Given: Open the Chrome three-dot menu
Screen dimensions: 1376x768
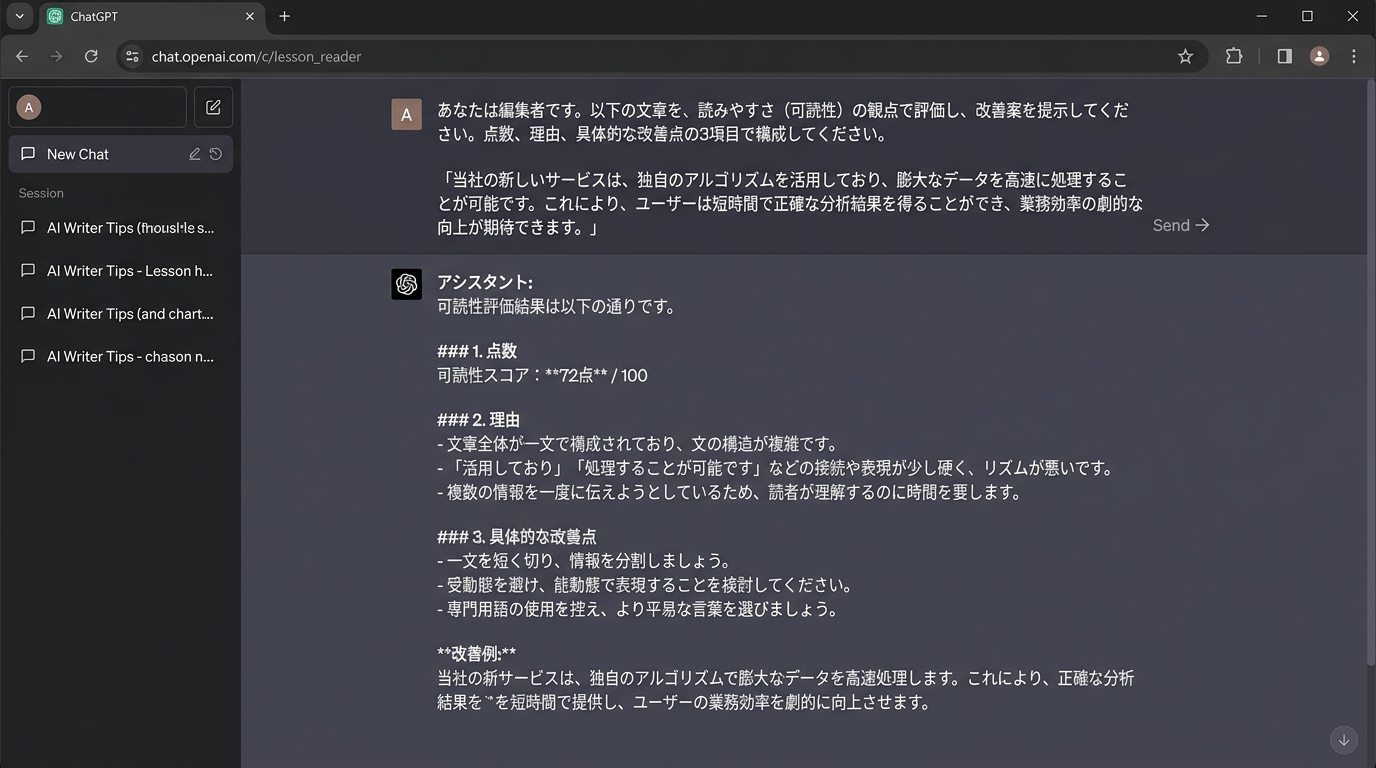Looking at the screenshot, I should 1354,57.
